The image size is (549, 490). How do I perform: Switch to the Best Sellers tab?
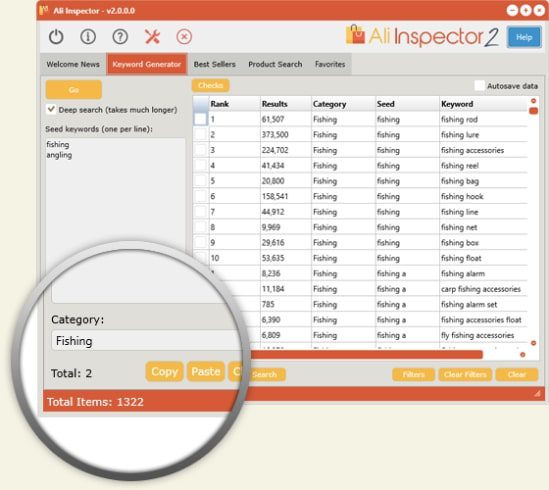click(215, 64)
